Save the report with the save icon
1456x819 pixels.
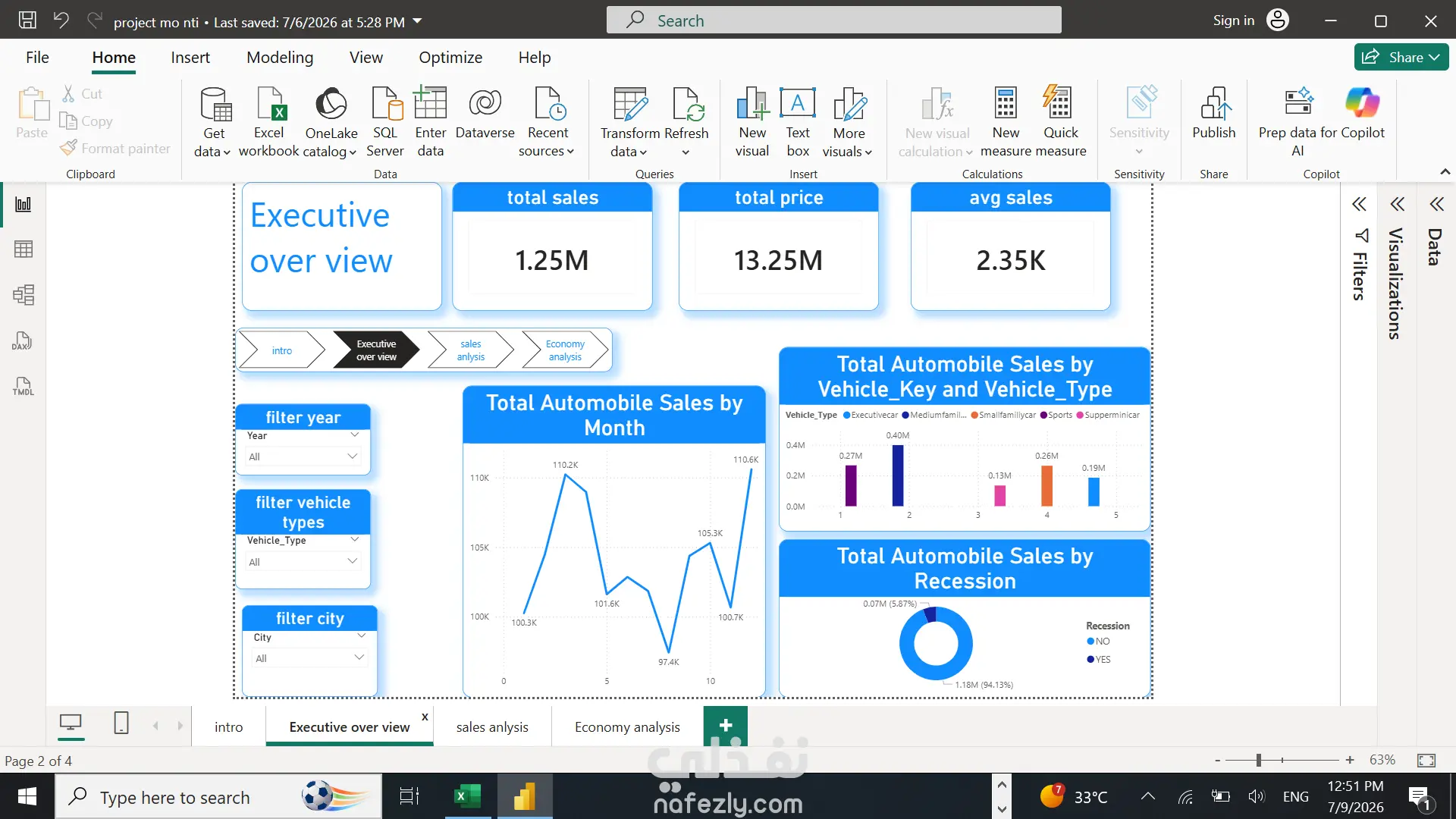[x=27, y=20]
